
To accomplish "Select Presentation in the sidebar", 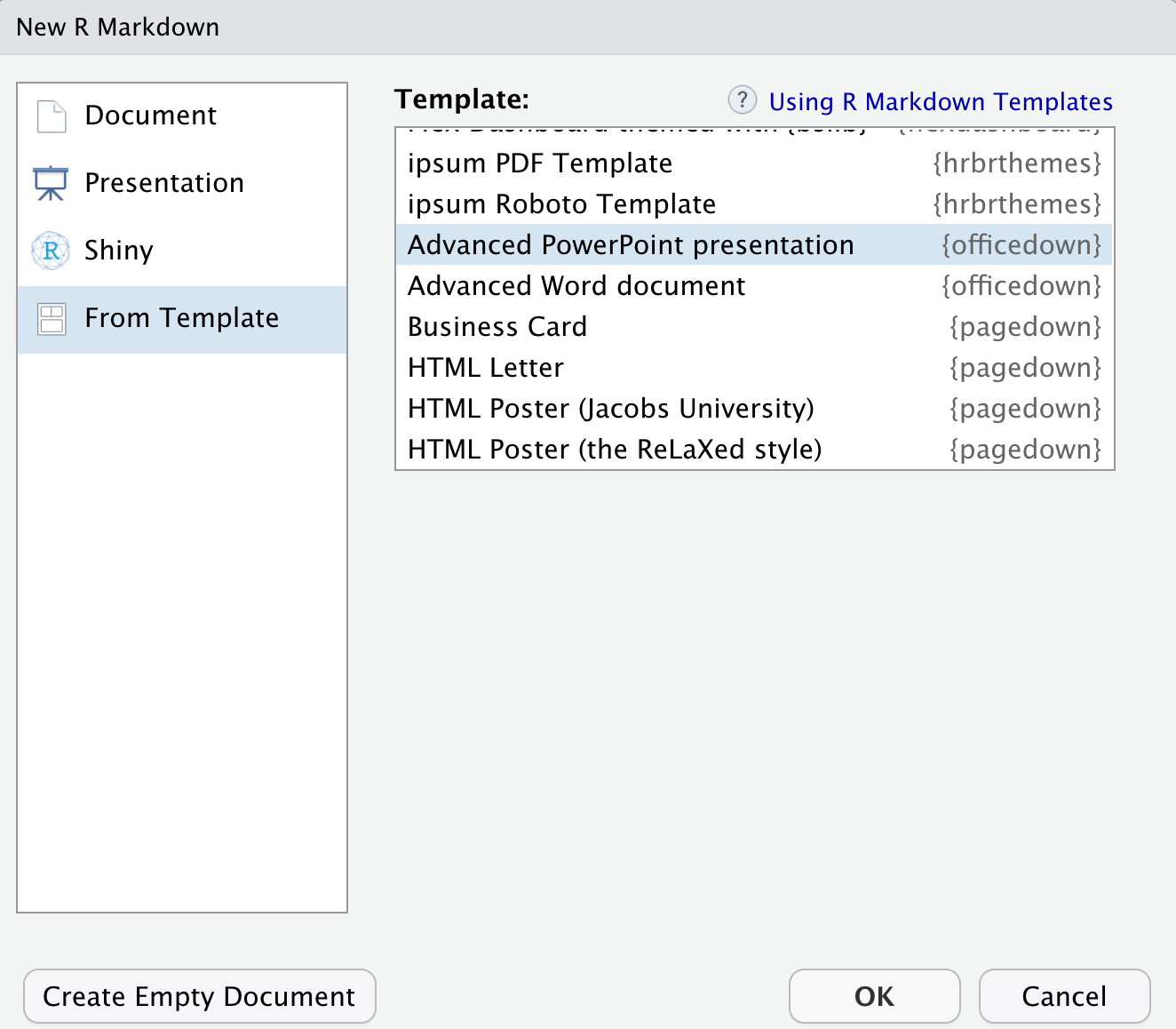I will coord(182,183).
